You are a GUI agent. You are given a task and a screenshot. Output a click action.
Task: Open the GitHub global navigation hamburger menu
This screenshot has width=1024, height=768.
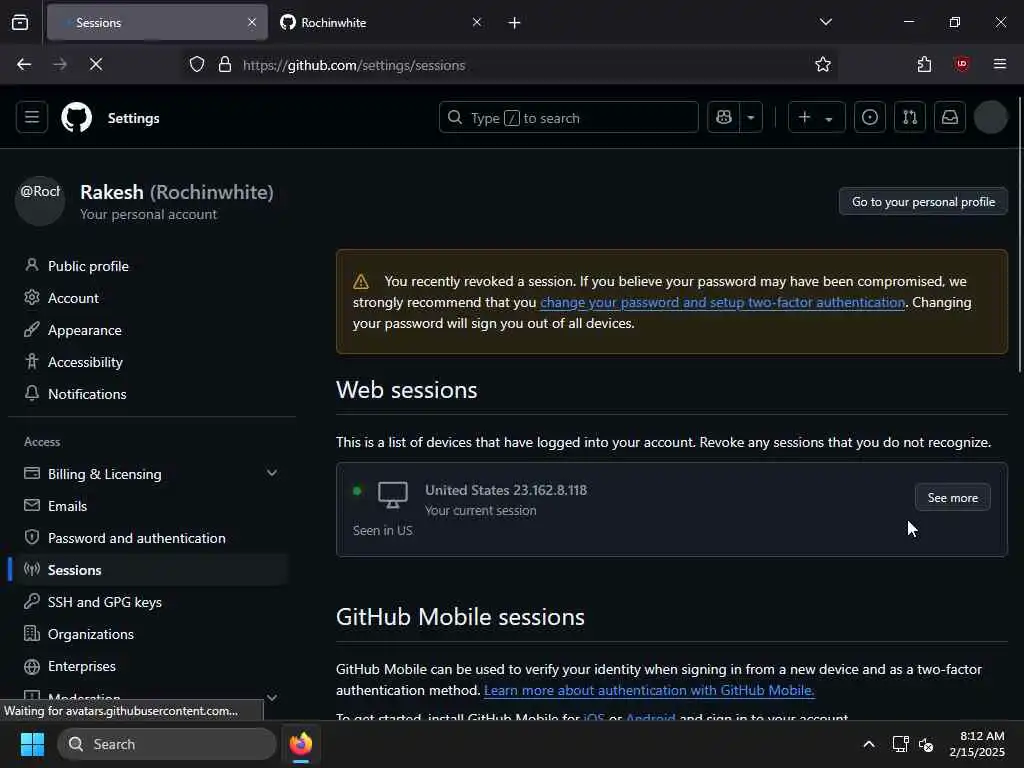(32, 118)
